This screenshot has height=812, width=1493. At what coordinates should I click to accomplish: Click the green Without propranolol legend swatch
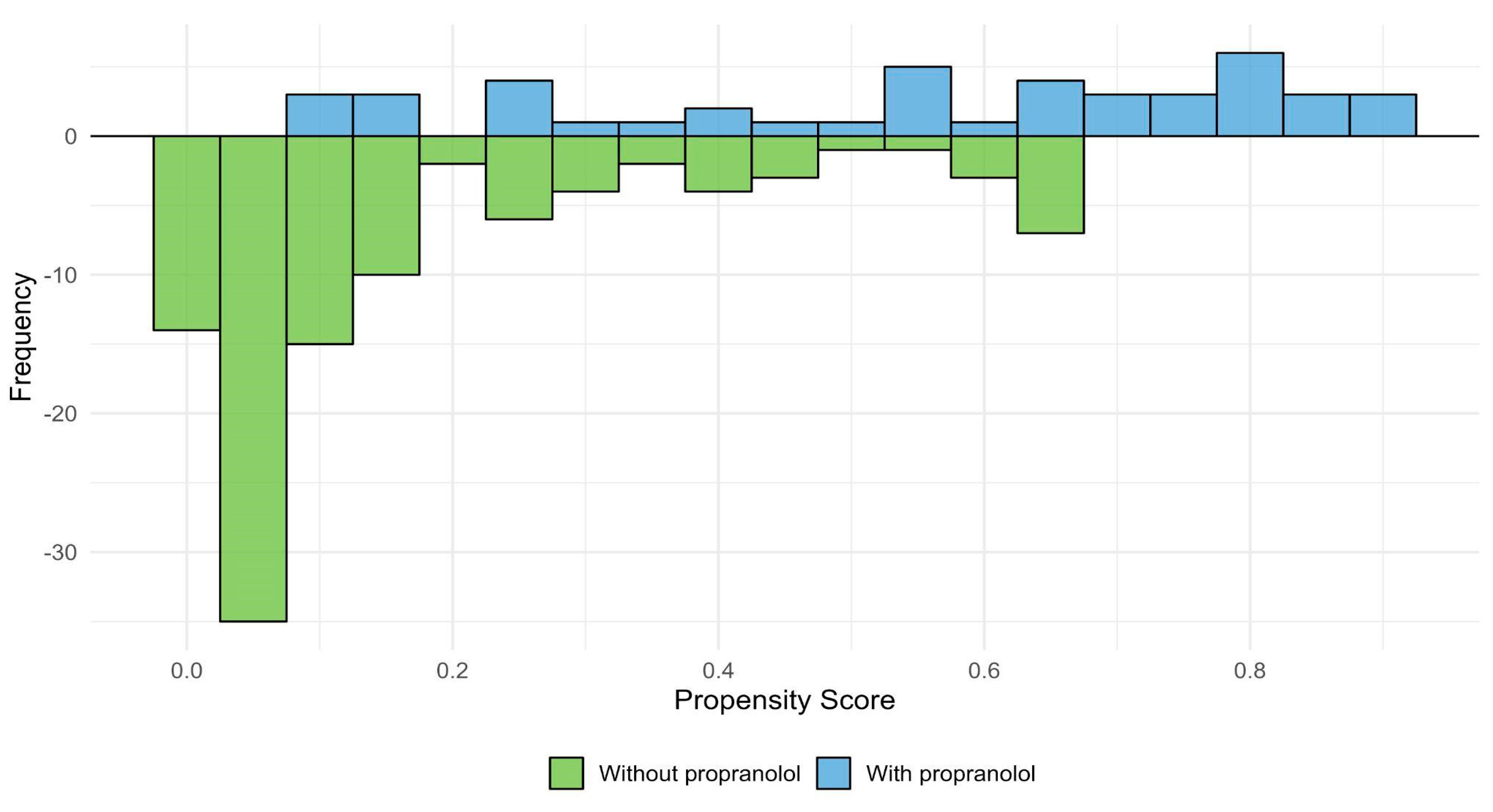pos(566,773)
